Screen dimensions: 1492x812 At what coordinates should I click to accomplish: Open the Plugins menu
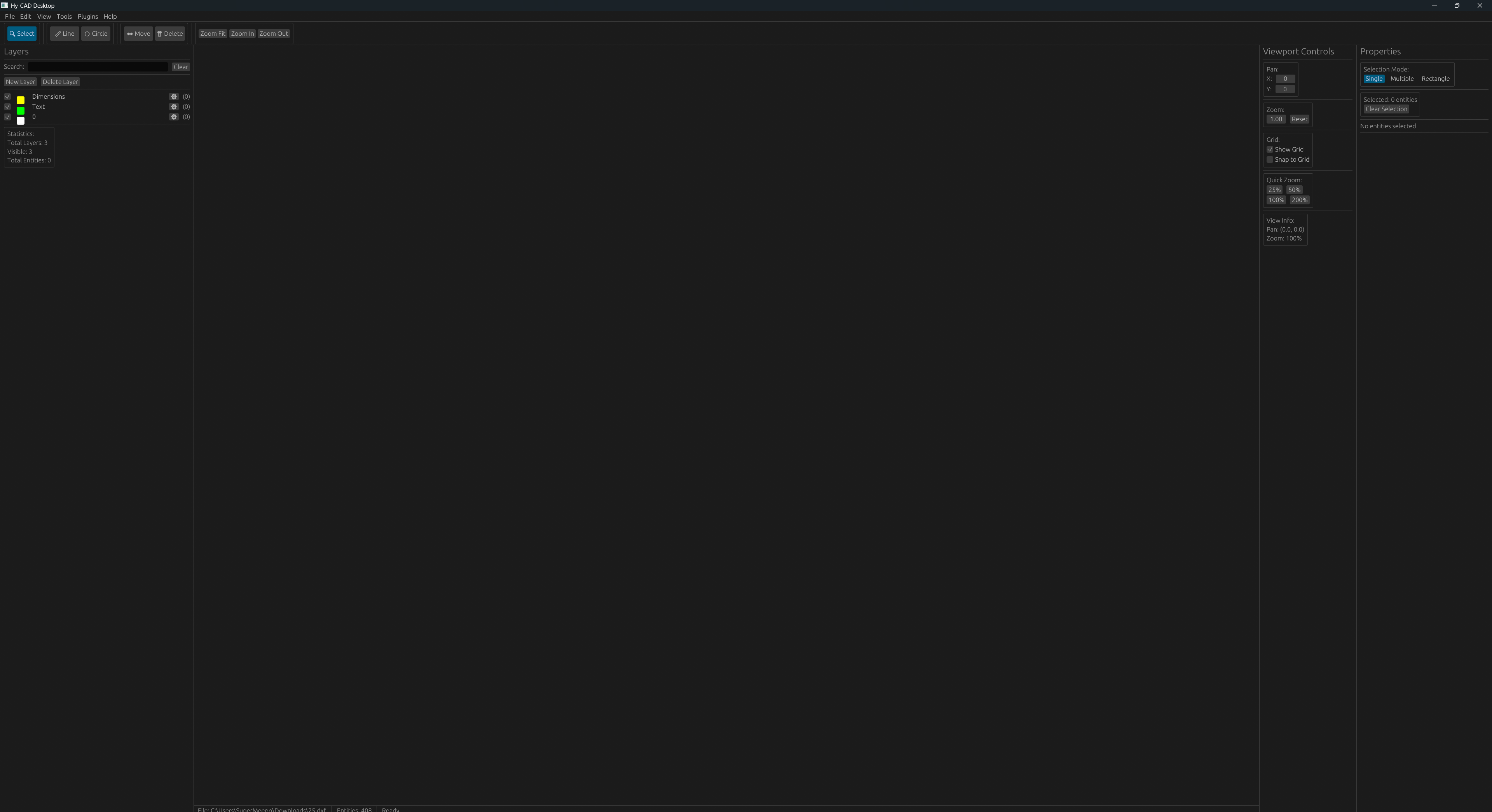coord(87,16)
